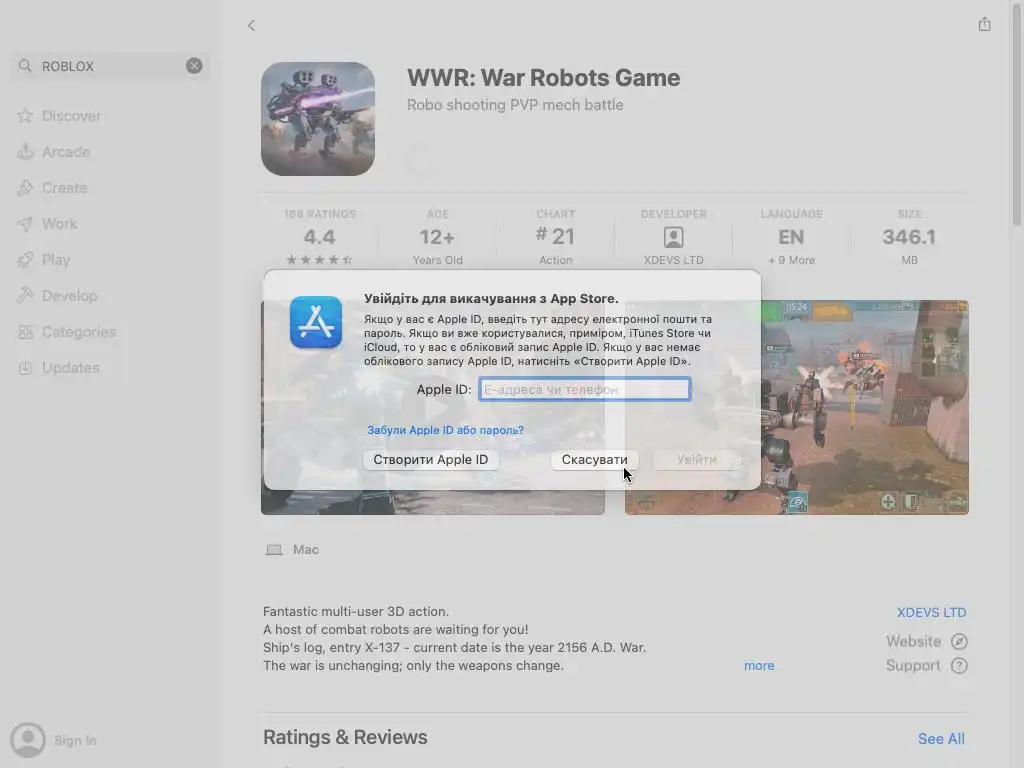Click the Work paper plane icon
1024x768 pixels.
25,223
